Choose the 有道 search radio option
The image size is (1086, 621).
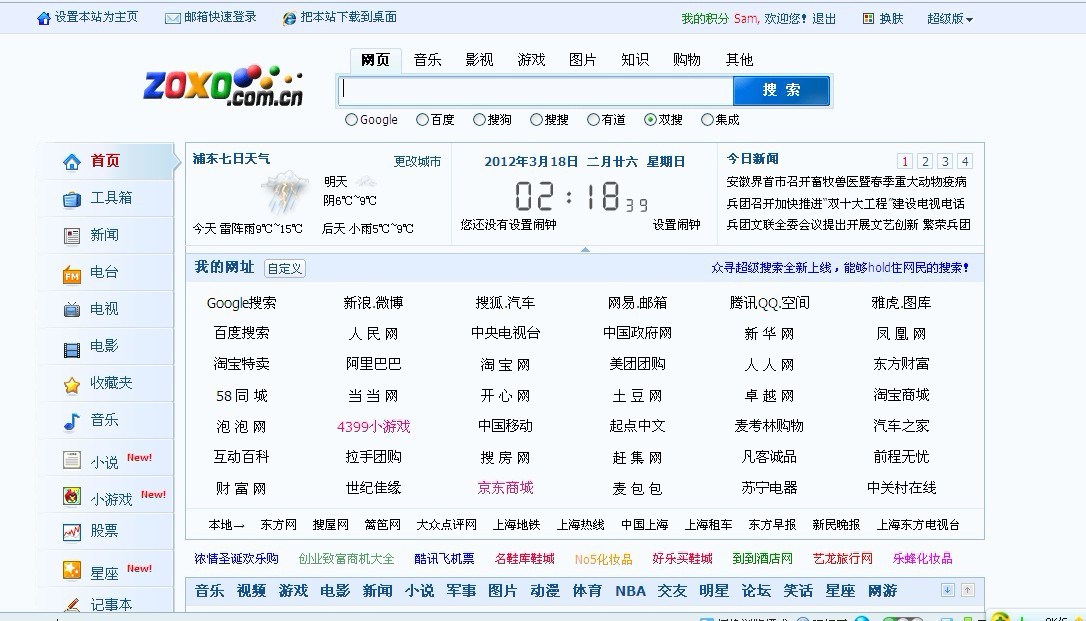tap(593, 120)
